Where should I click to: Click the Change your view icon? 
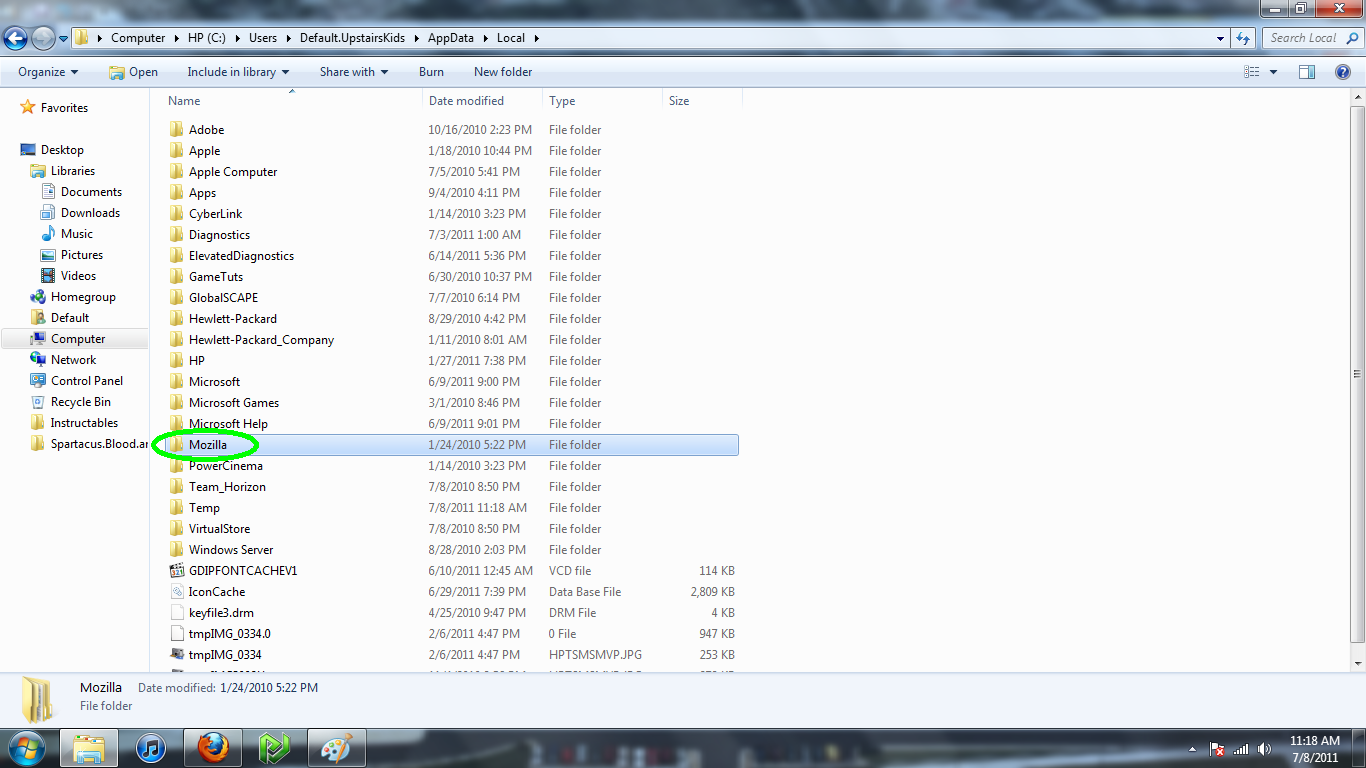[1251, 72]
